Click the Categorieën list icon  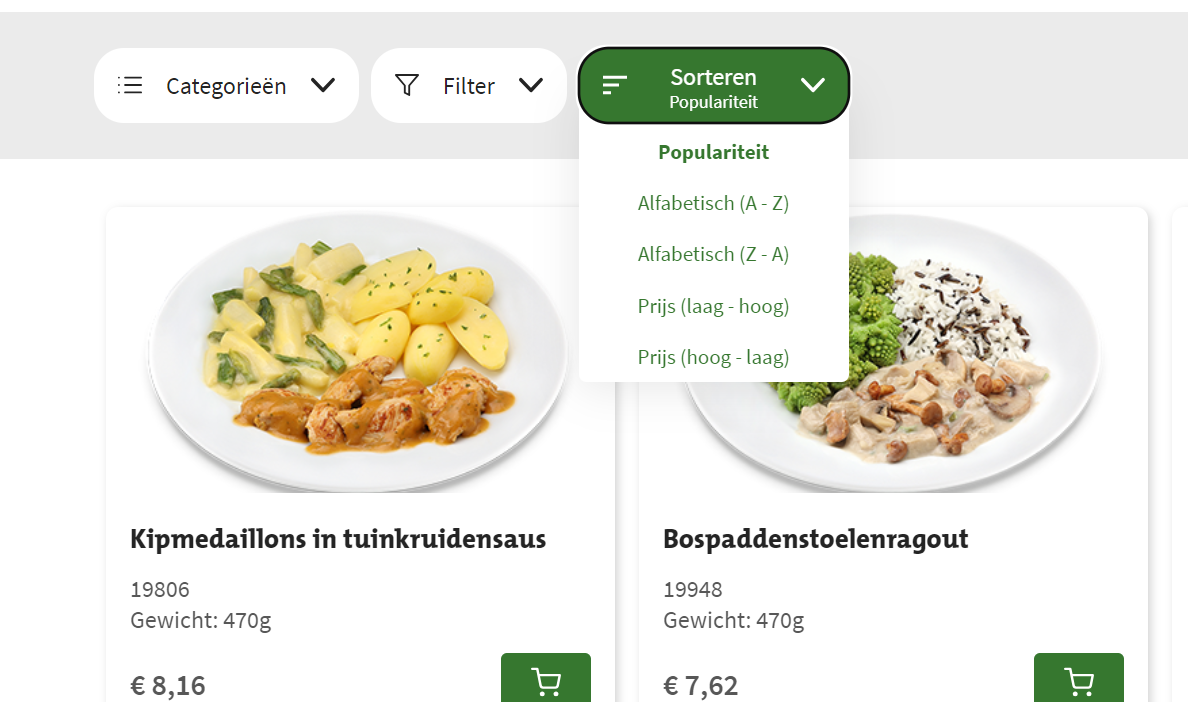point(130,85)
